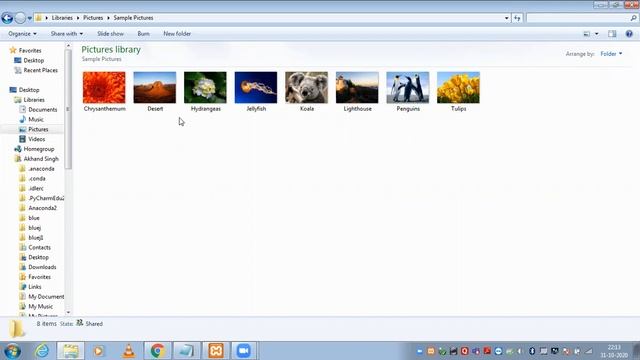Image resolution: width=640 pixels, height=360 pixels.
Task: Open the .conda folder
Action: [37, 178]
